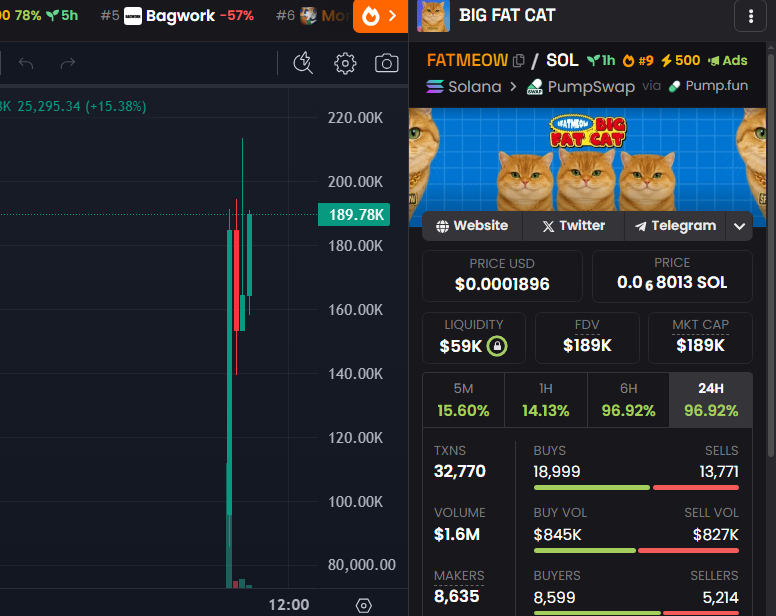The image size is (776, 616).
Task: Click the time axis settings hexagon icon
Action: pyautogui.click(x=364, y=605)
